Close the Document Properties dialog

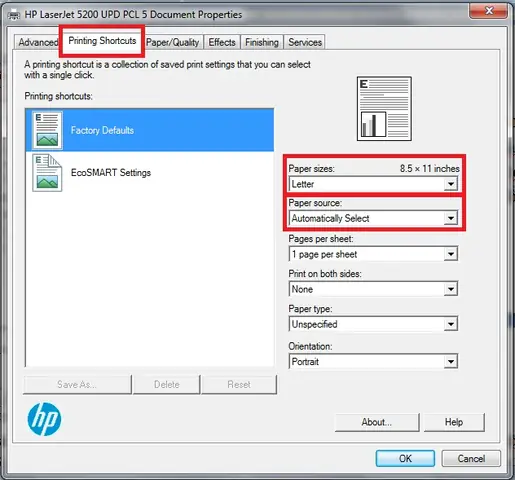pyautogui.click(x=488, y=11)
